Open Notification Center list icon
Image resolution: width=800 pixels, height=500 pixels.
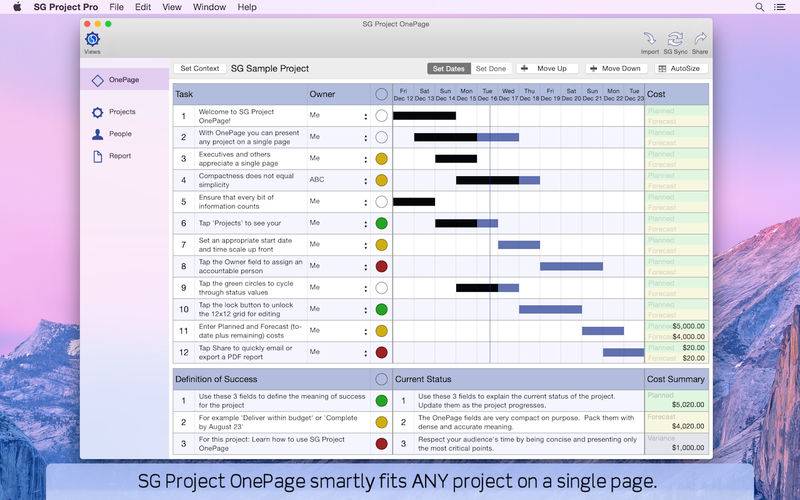click(780, 7)
